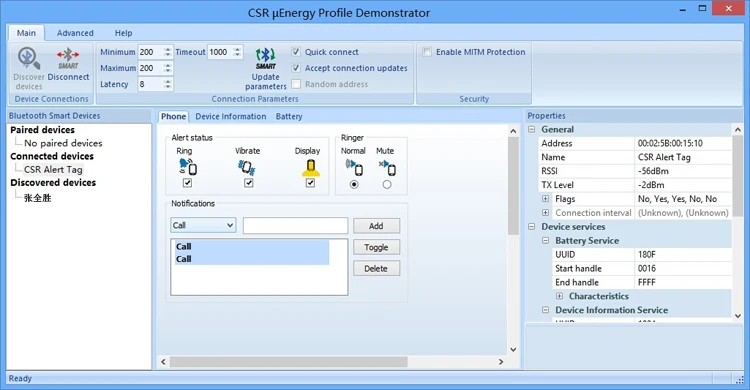Select the Phone tab
Screen dimensions: 750x390
(x=173, y=116)
